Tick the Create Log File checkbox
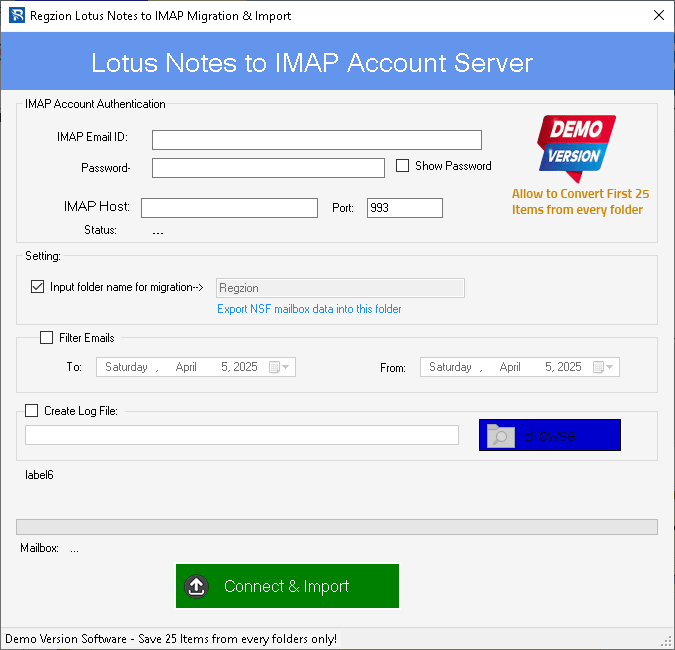The image size is (675, 650). click(31, 411)
